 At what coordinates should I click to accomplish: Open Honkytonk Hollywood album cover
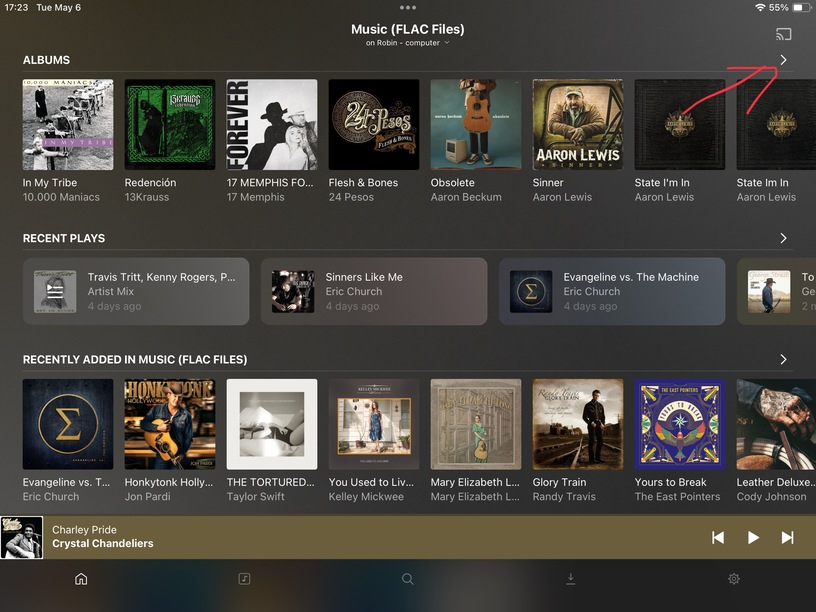pos(170,424)
